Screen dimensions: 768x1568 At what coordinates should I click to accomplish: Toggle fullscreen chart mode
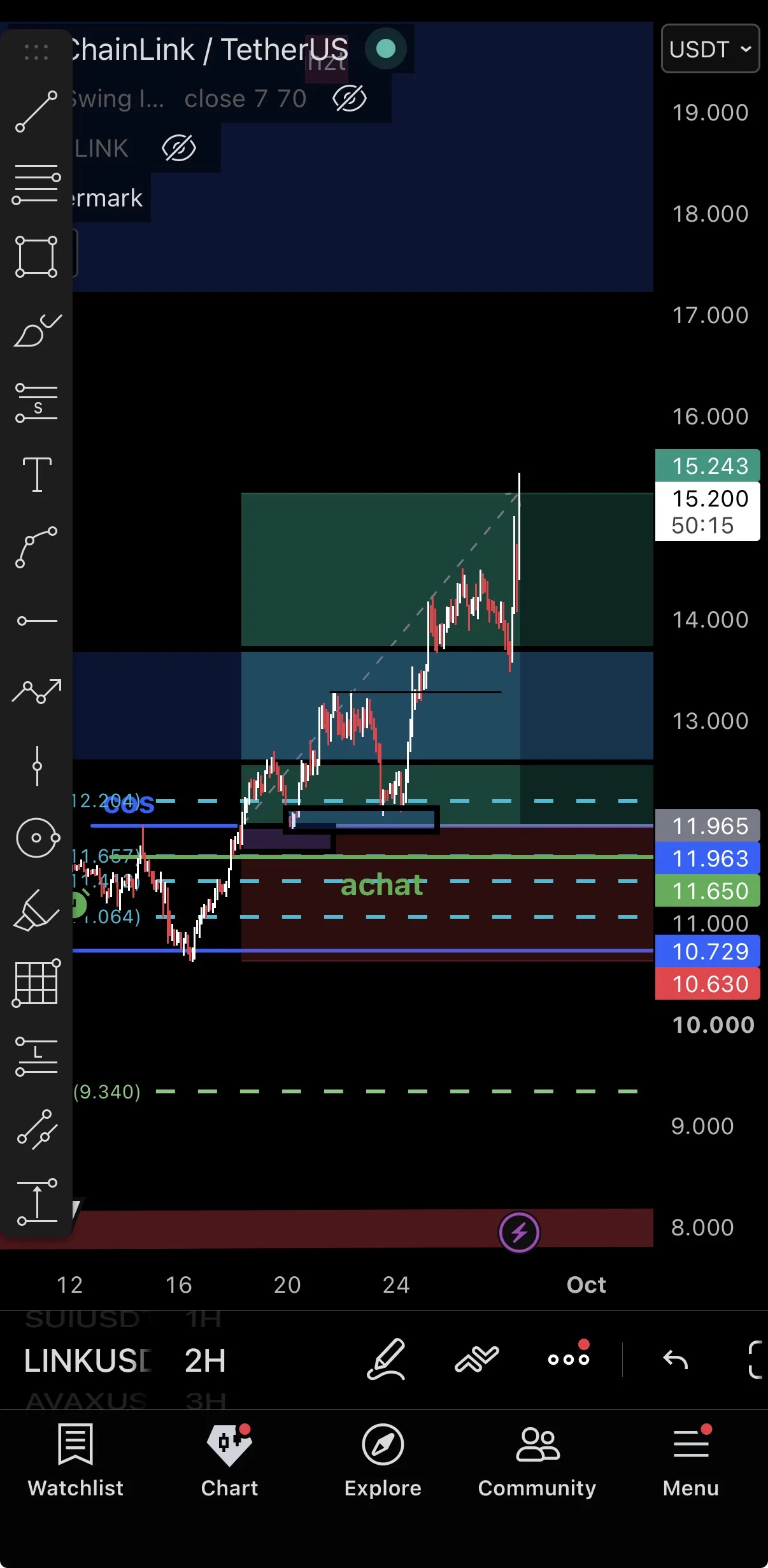click(755, 1359)
